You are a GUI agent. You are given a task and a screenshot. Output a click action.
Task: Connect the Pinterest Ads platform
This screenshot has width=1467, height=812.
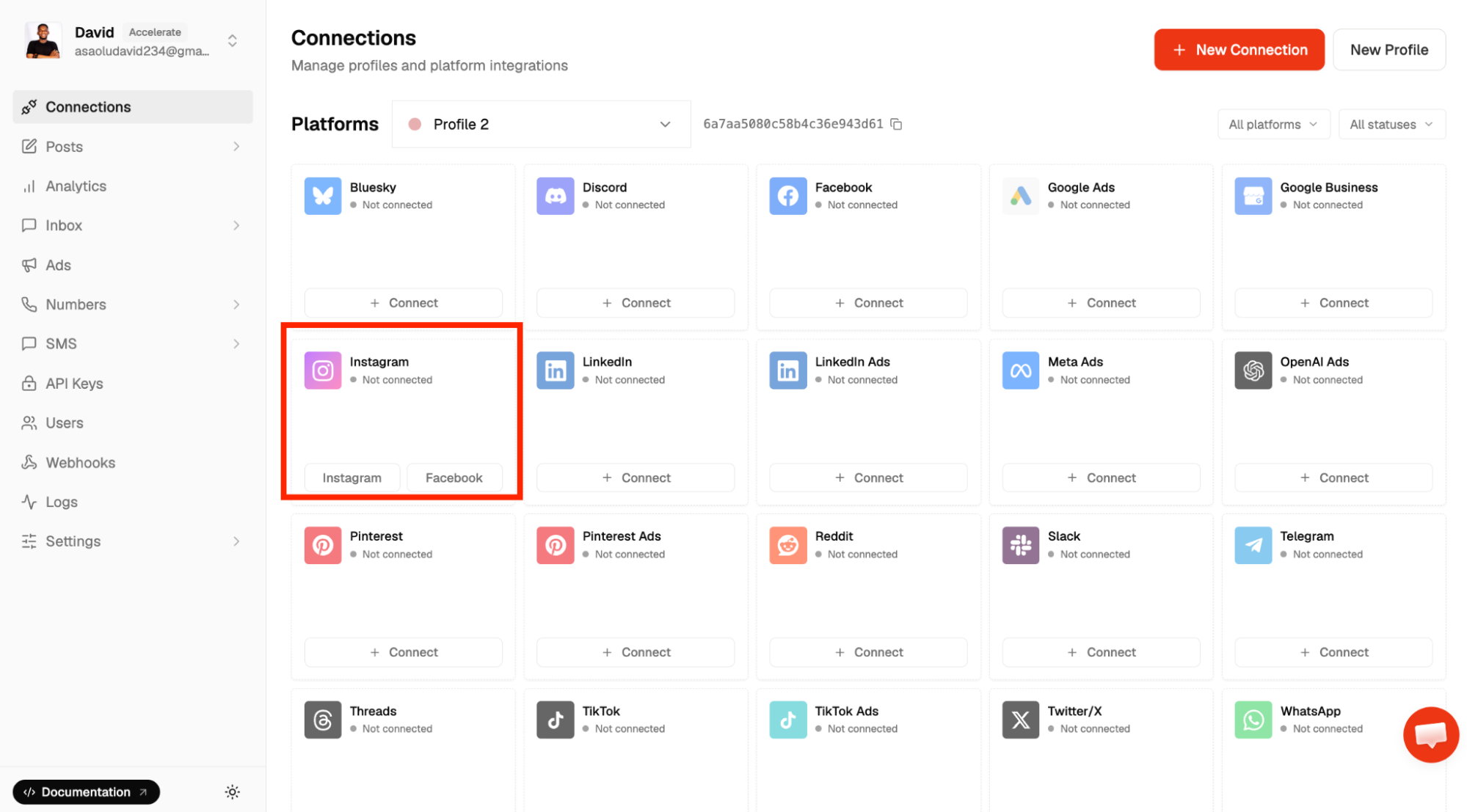(x=636, y=652)
